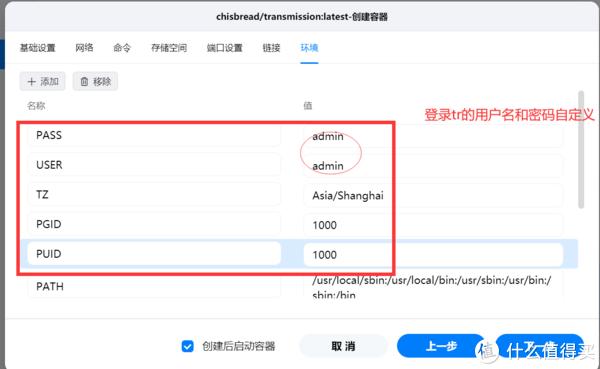The height and width of the screenshot is (369, 600).
Task: Click the TZ name field
Action: click(x=154, y=194)
